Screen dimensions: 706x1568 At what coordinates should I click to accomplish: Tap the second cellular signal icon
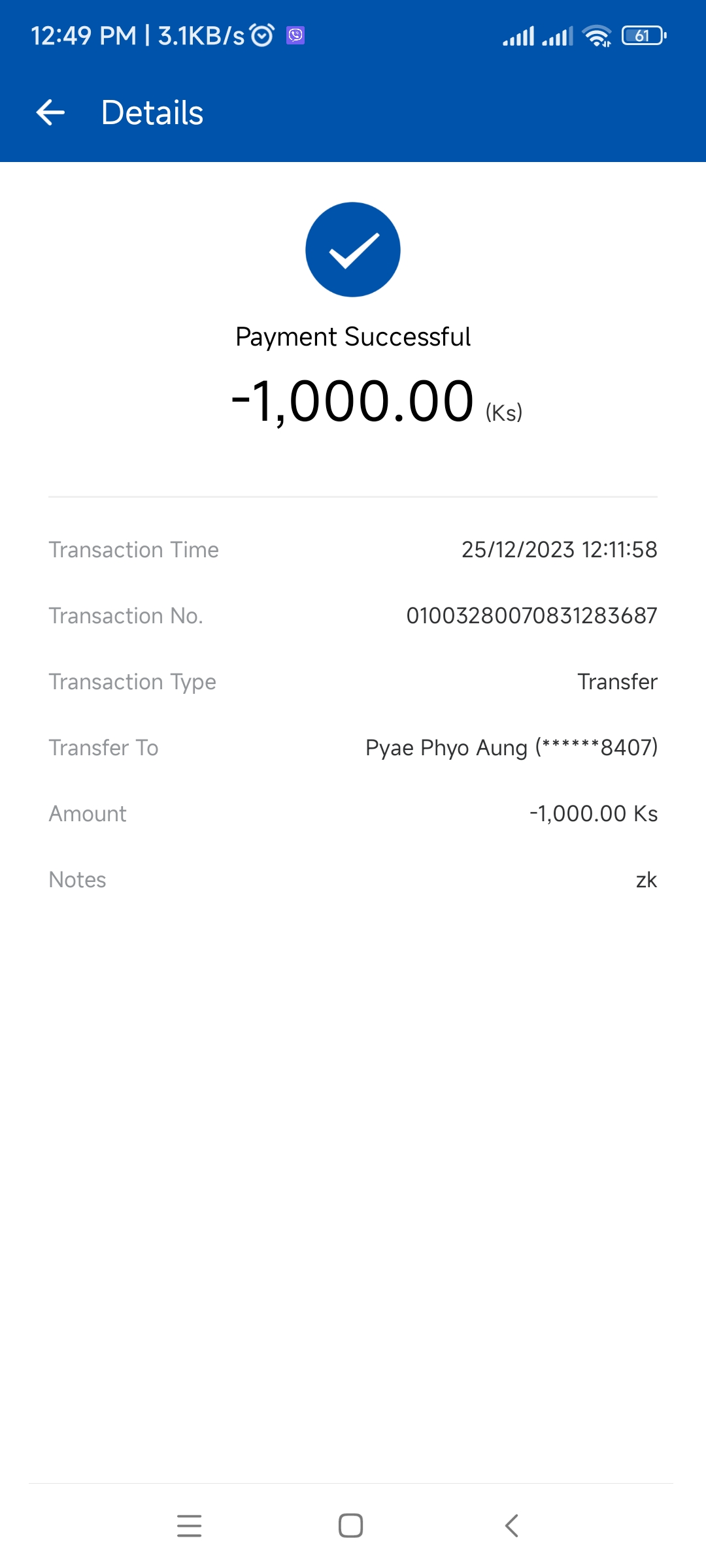pos(558,36)
